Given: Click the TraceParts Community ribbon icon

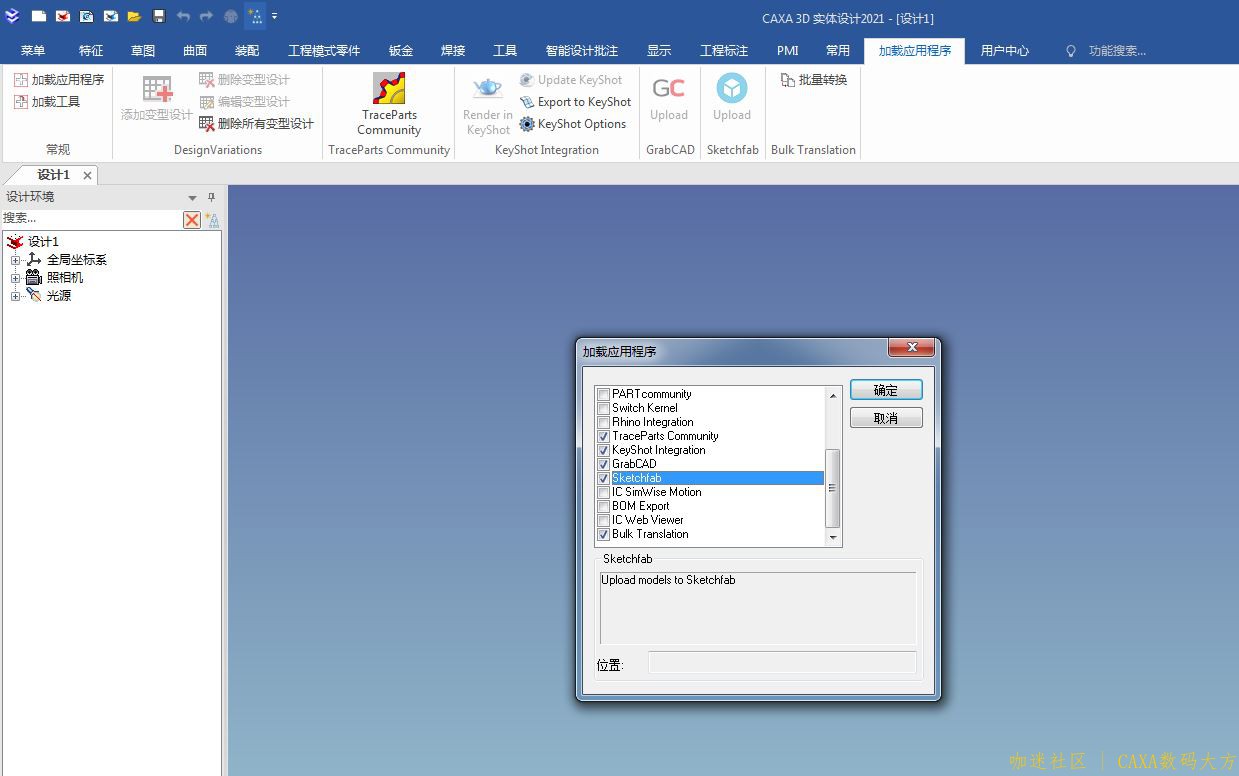Looking at the screenshot, I should (389, 89).
